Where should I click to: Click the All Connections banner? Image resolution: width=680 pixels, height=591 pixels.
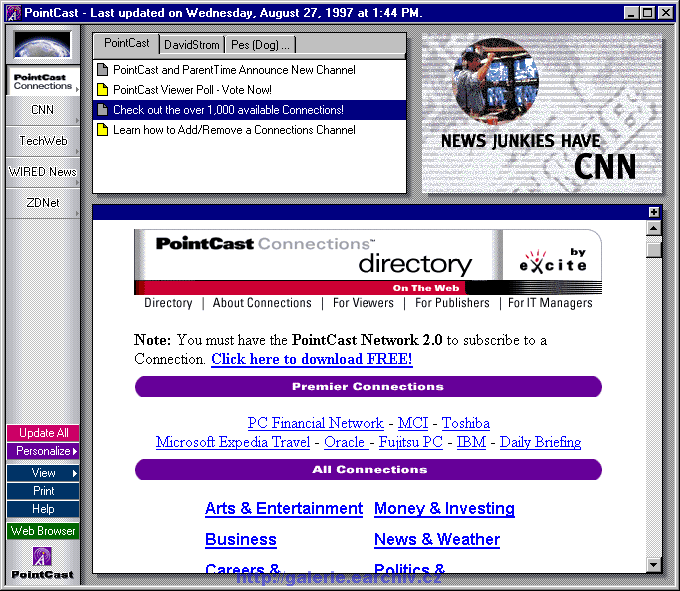(368, 470)
